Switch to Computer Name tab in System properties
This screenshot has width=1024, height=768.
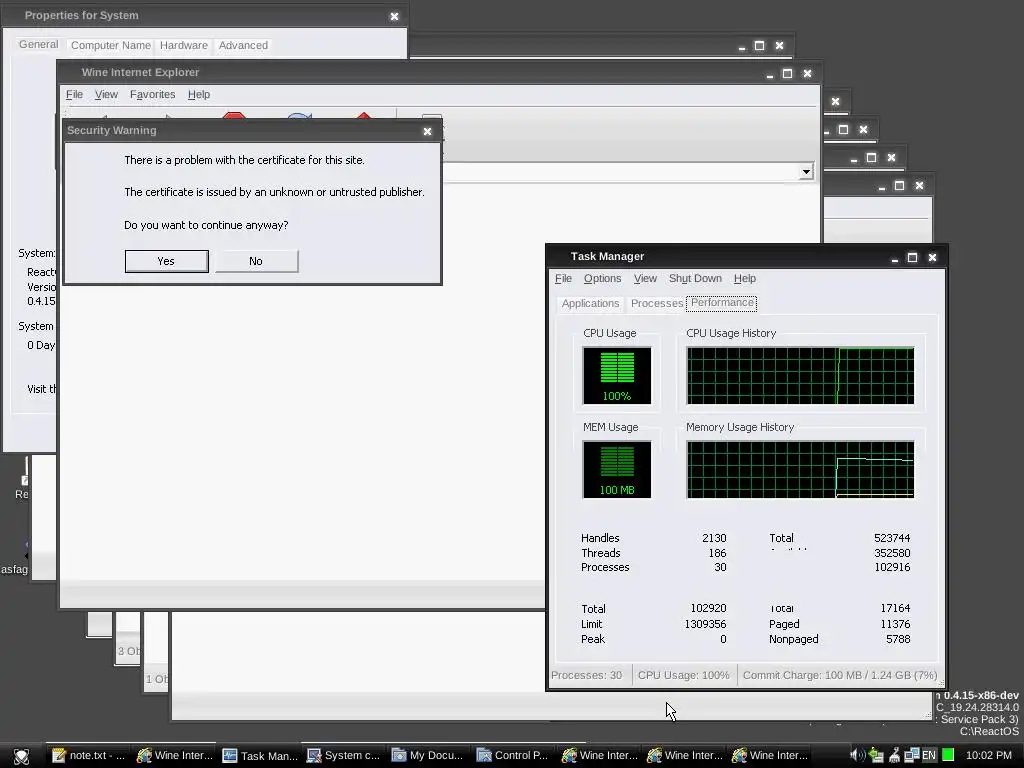[110, 45]
